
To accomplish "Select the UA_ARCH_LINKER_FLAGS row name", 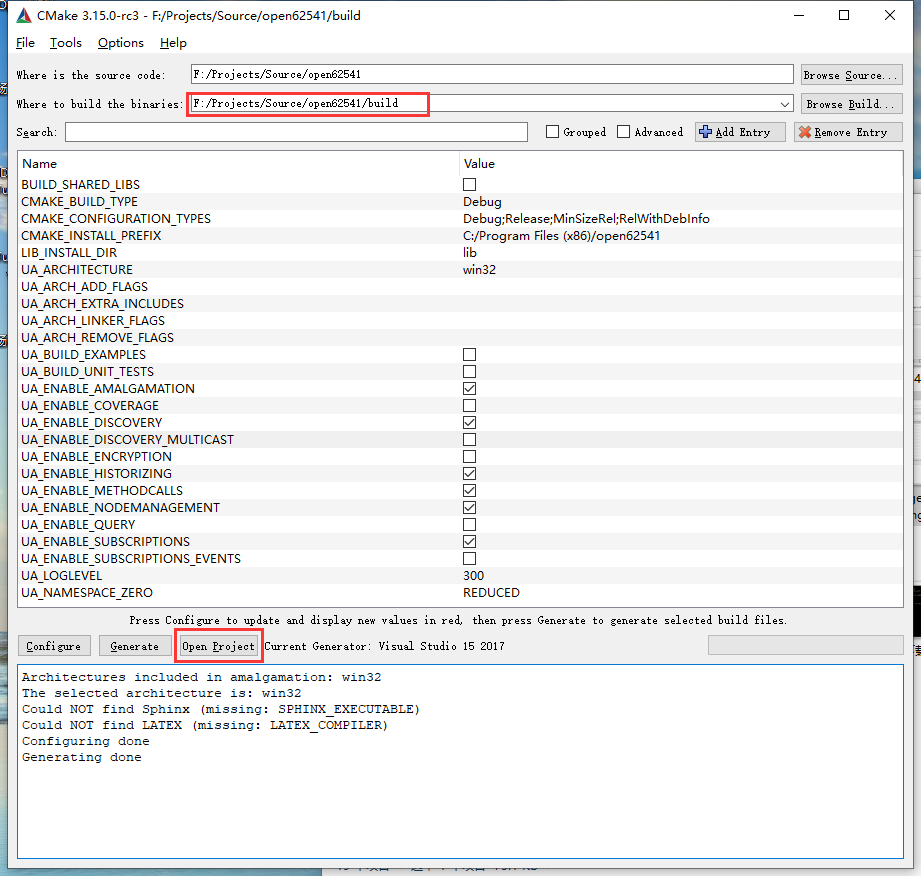I will [x=93, y=321].
